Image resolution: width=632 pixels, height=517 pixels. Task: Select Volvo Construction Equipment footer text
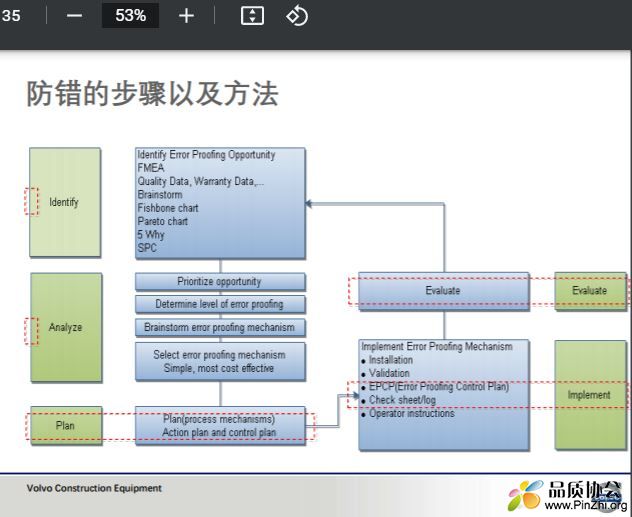(x=94, y=488)
